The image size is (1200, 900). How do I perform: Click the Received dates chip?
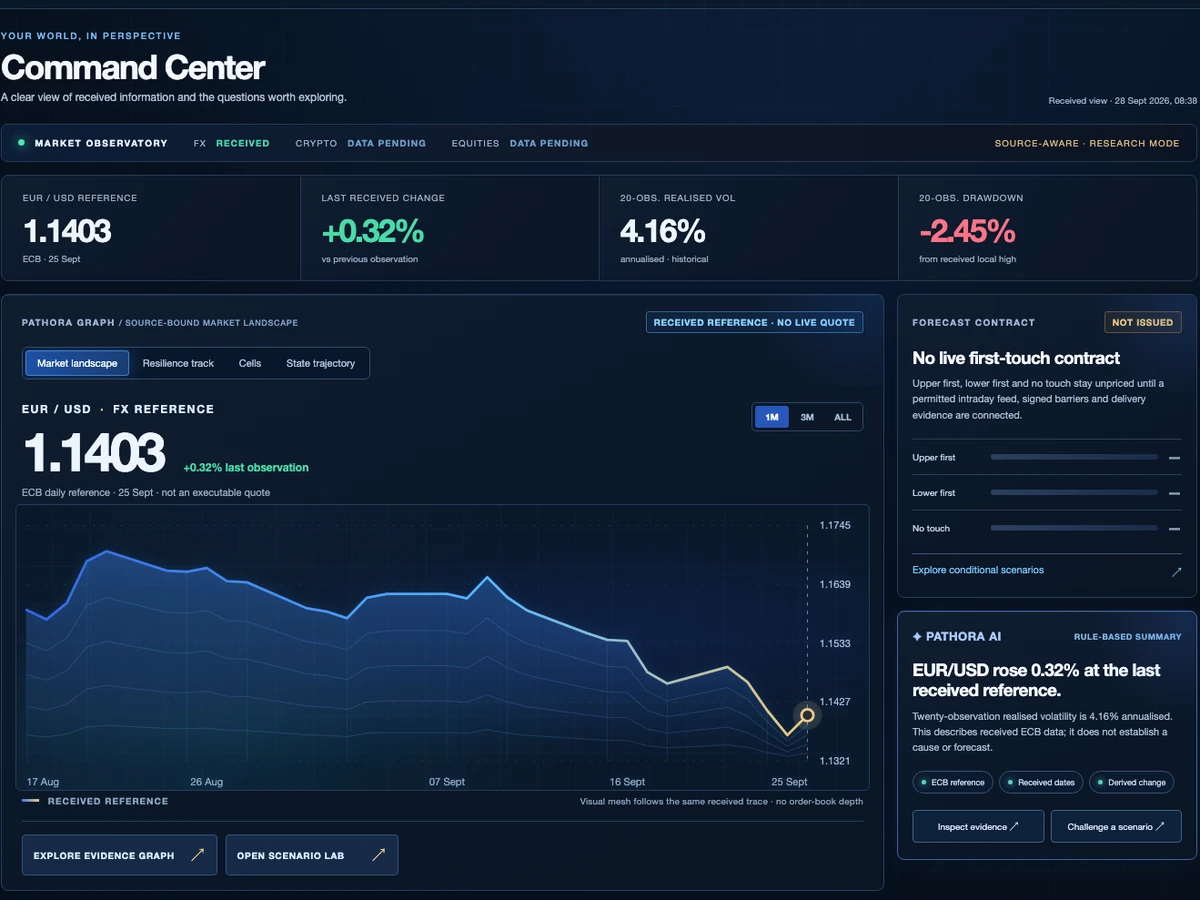coord(1041,782)
